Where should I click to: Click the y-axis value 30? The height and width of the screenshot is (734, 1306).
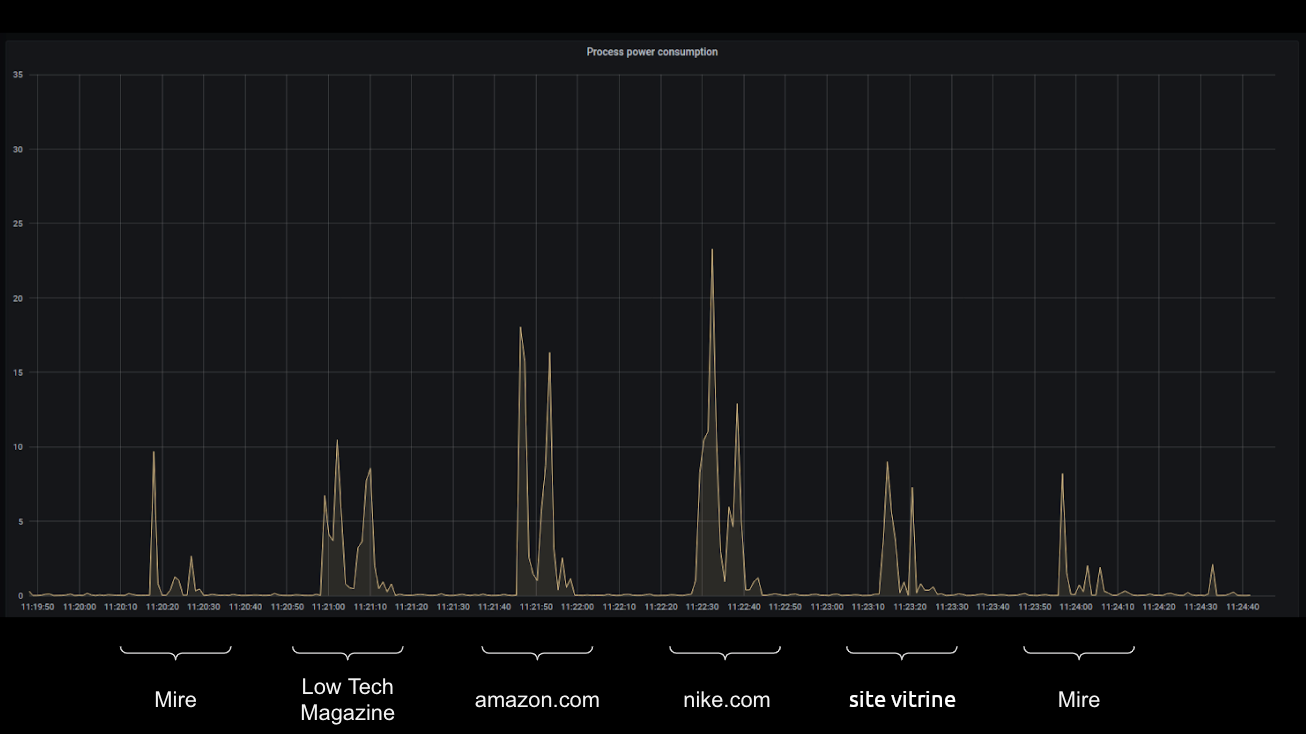click(x=17, y=149)
